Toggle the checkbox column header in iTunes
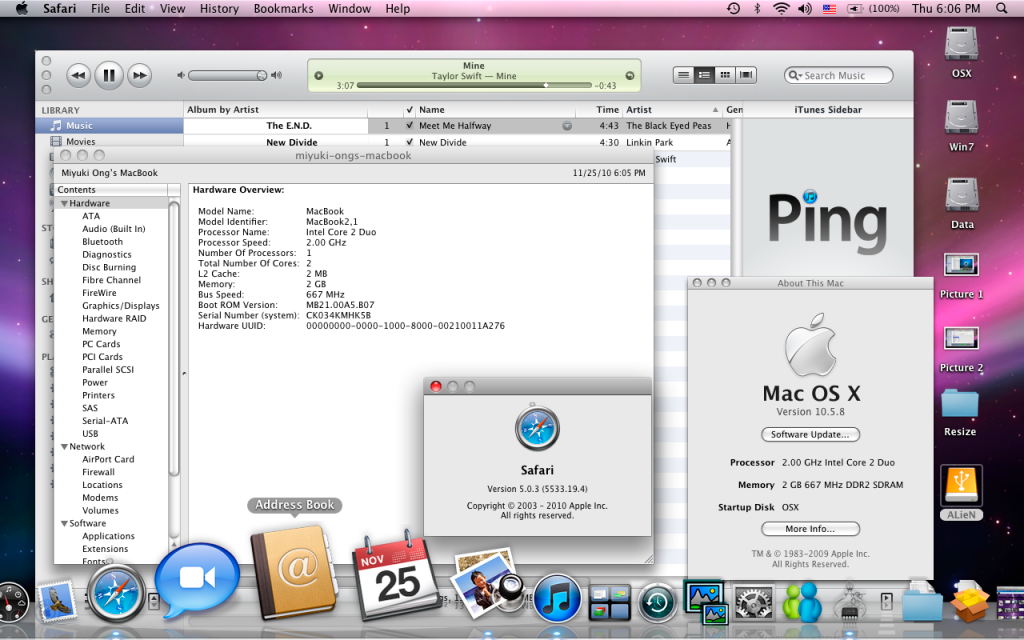This screenshot has height=640, width=1024. [410, 110]
